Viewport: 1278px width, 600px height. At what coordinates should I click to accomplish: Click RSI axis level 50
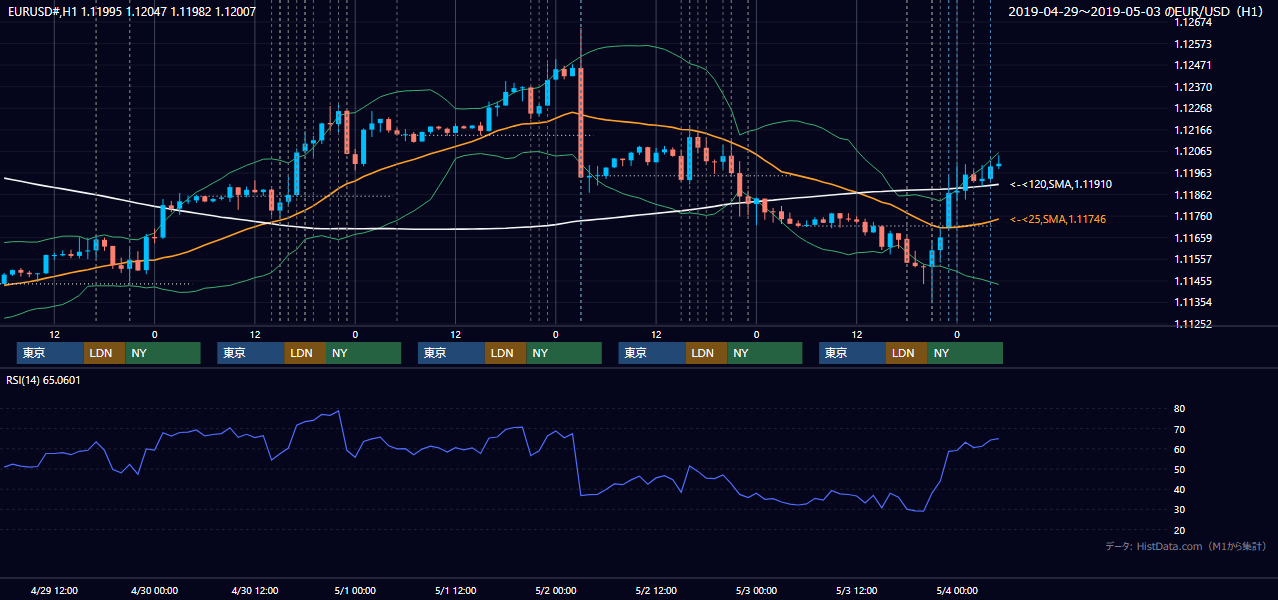1180,469
